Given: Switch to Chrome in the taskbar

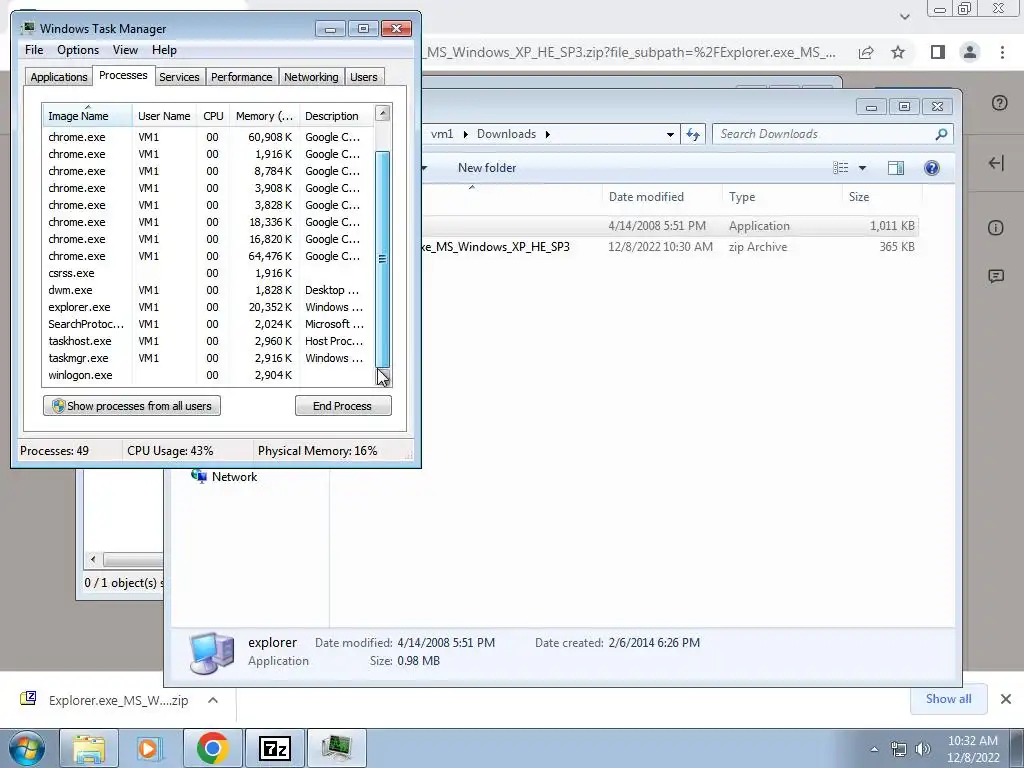Looking at the screenshot, I should (212, 748).
